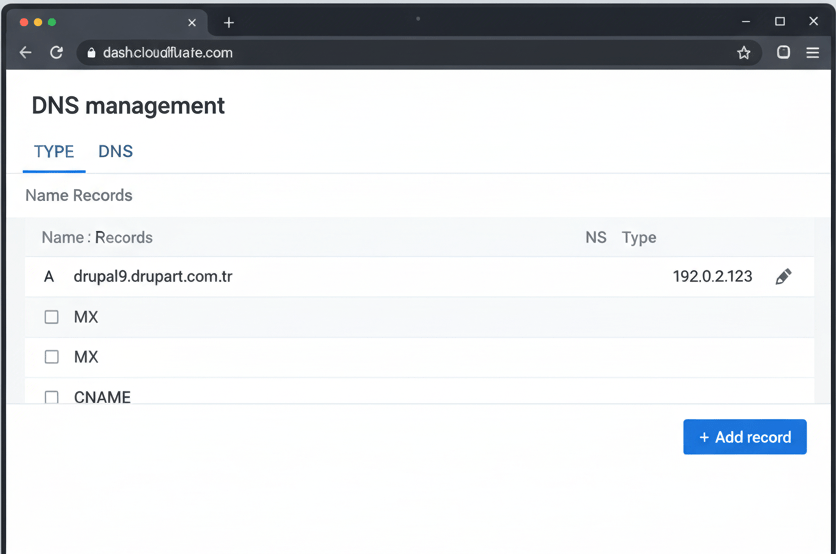
Task: Open a new browser tab with plus icon
Action: coord(229,22)
